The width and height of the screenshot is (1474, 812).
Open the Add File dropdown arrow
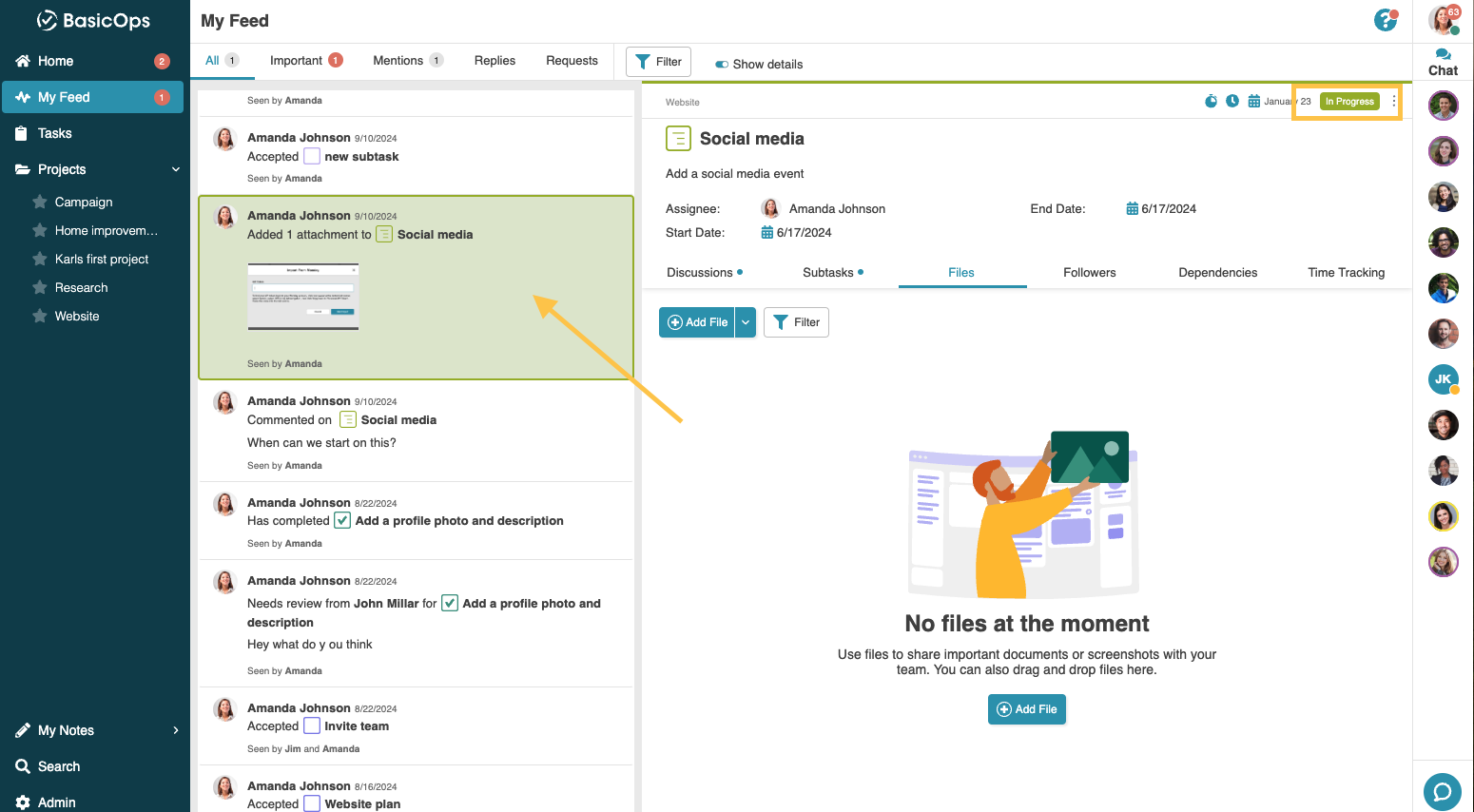tap(746, 322)
